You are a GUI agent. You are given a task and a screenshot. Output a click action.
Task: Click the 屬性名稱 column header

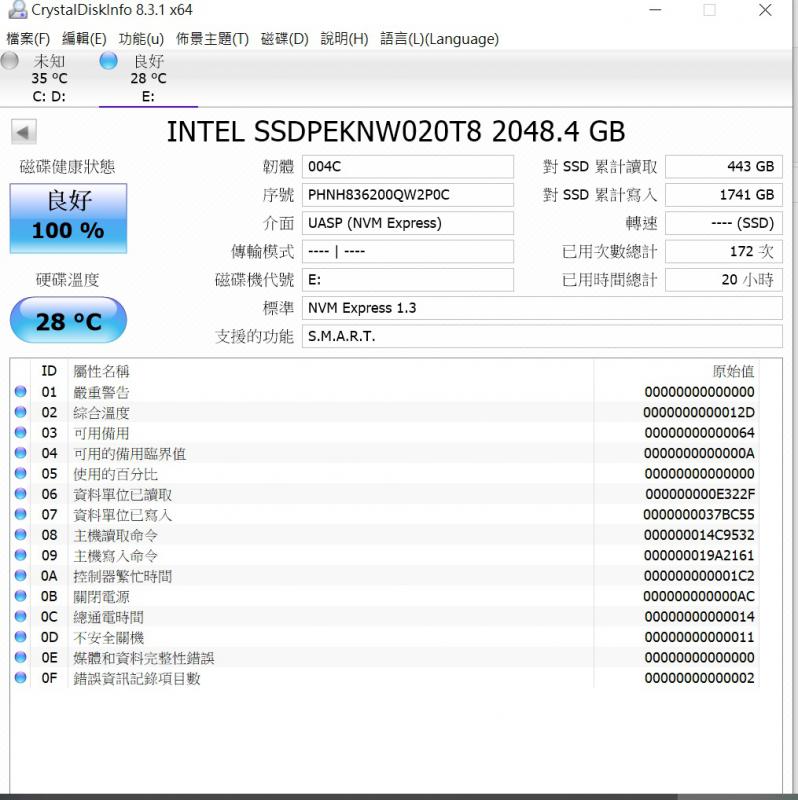click(x=101, y=371)
